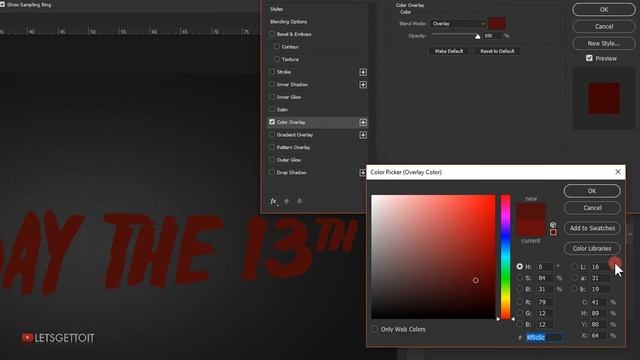Open the fx effects menu icon

click(x=273, y=201)
